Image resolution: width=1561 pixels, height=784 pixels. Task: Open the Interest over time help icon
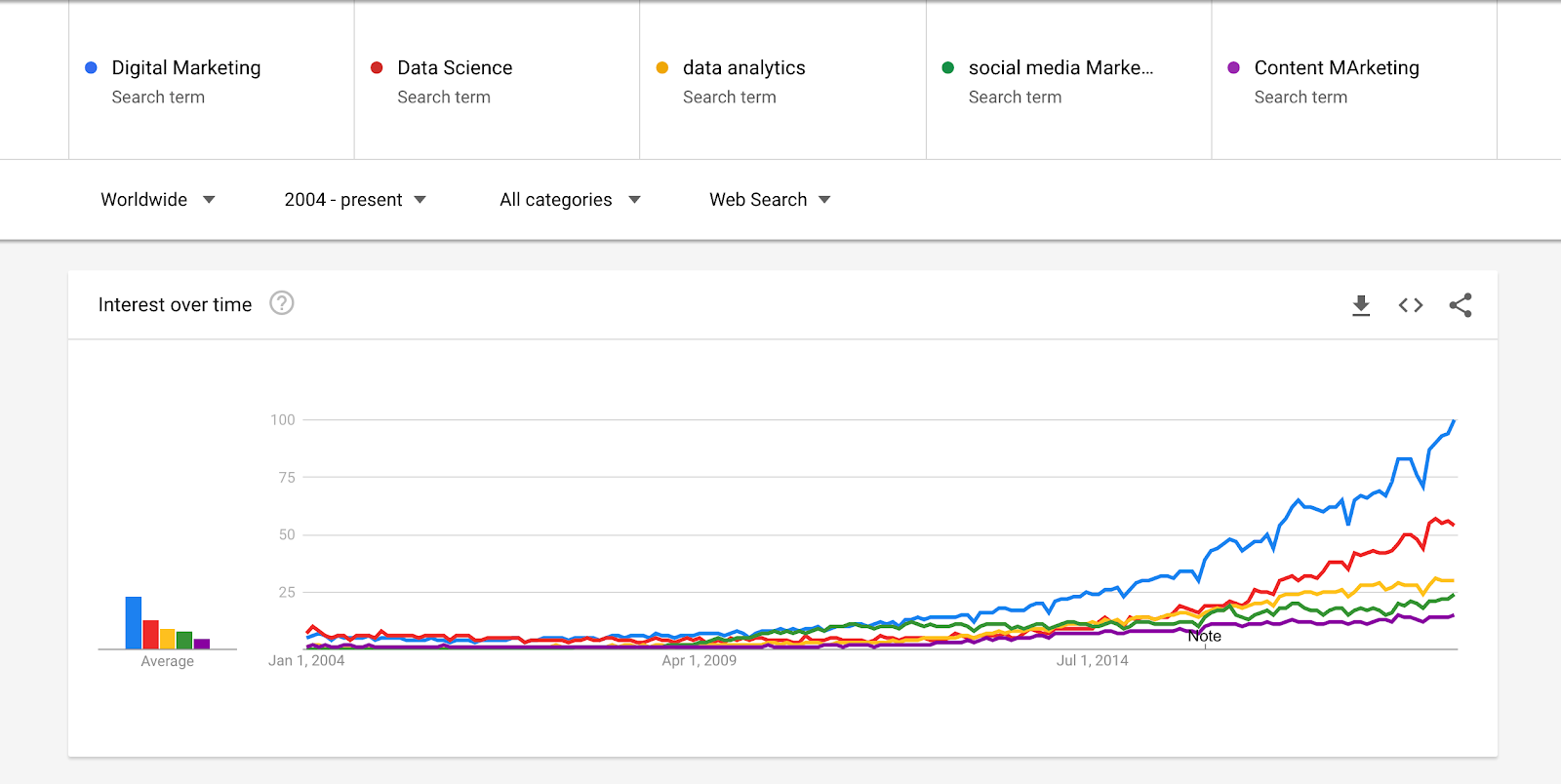282,303
